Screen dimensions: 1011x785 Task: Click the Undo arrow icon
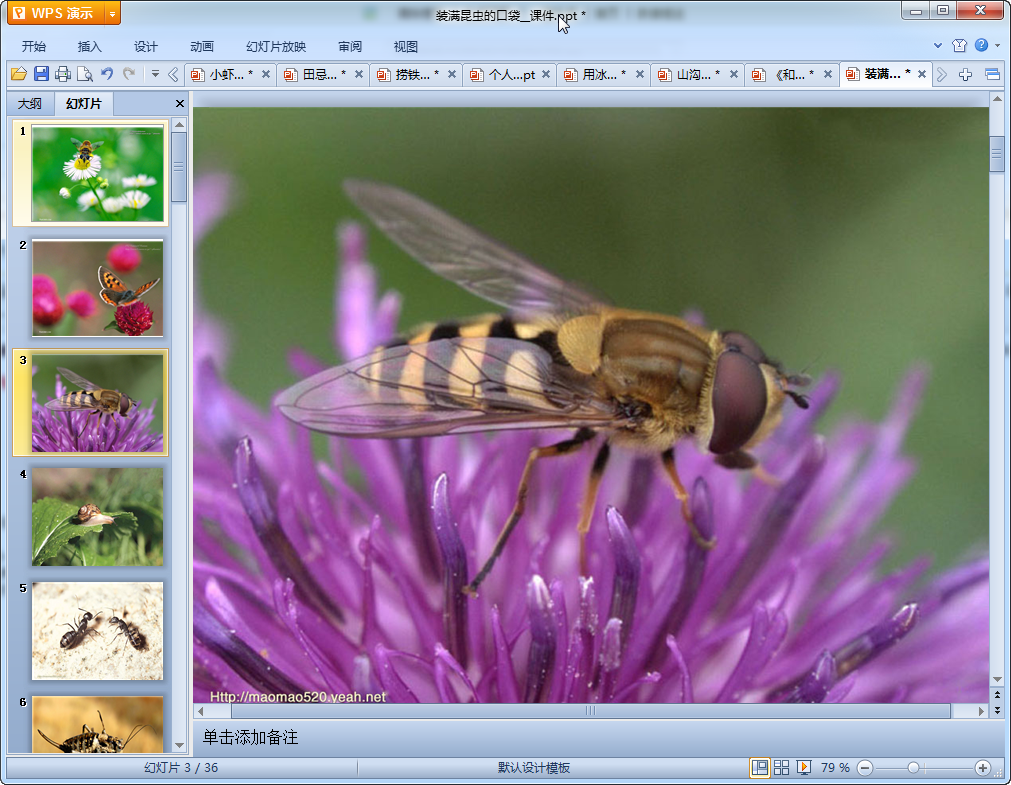pyautogui.click(x=107, y=74)
